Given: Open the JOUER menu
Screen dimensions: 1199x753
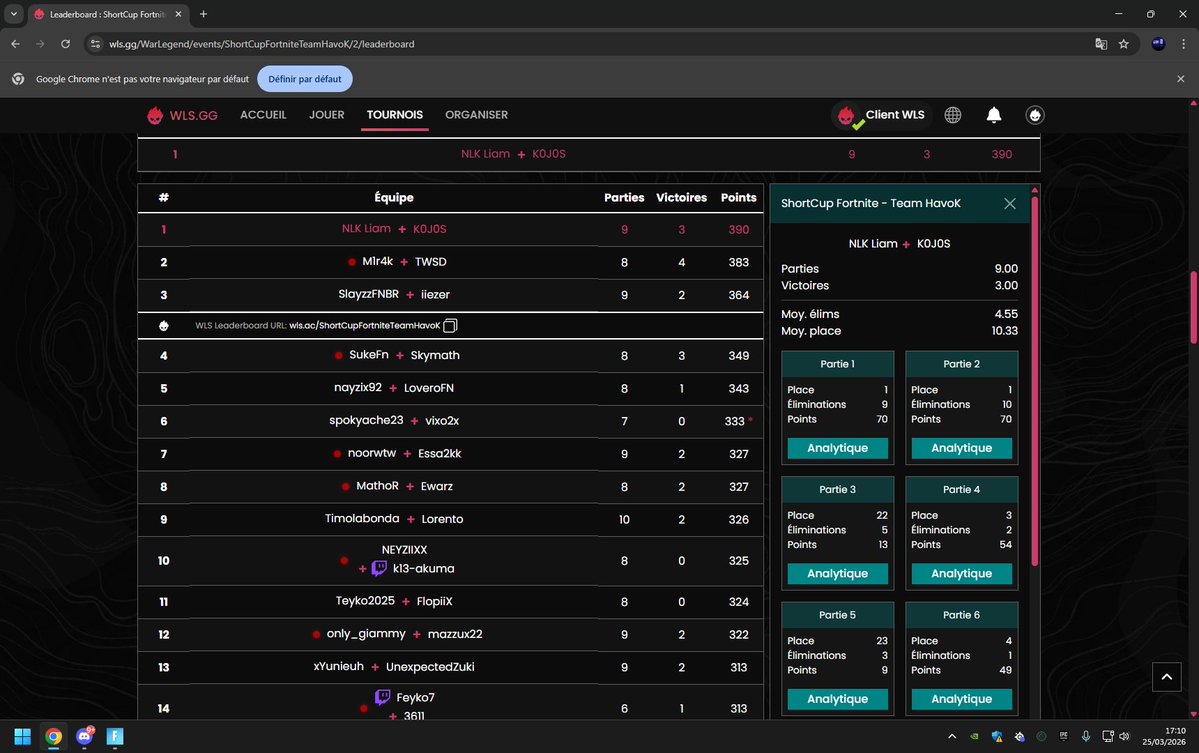Looking at the screenshot, I should pyautogui.click(x=327, y=115).
